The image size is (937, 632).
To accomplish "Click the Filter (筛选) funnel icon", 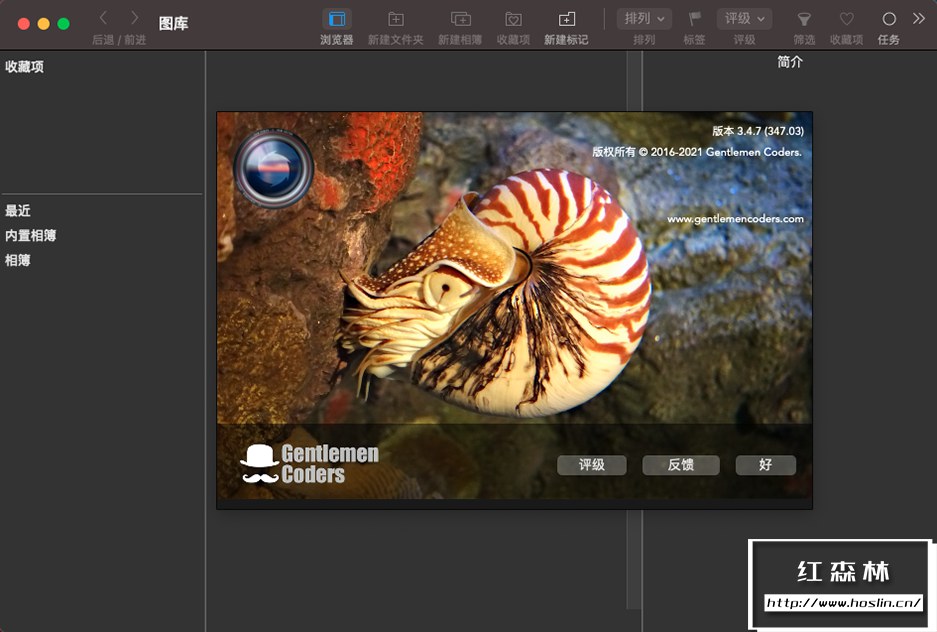I will (x=804, y=19).
